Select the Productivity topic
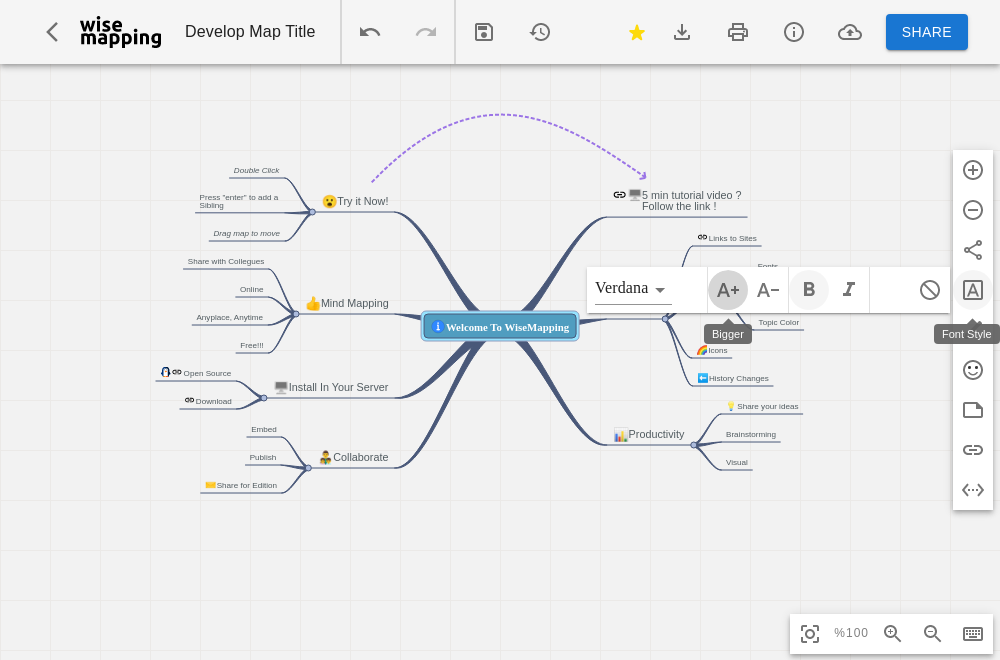This screenshot has width=1000, height=660. tap(649, 435)
